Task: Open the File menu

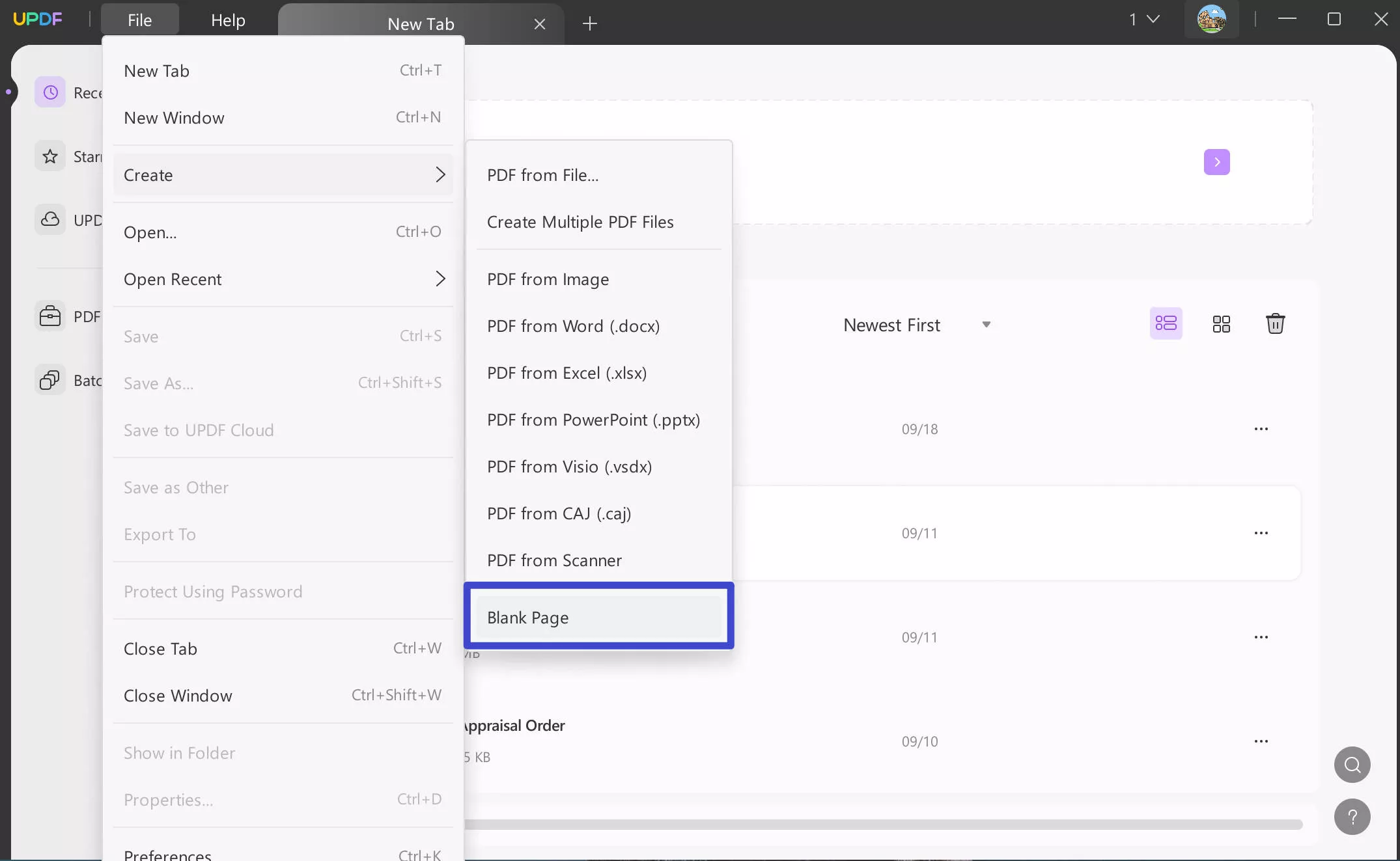Action: coord(139,20)
